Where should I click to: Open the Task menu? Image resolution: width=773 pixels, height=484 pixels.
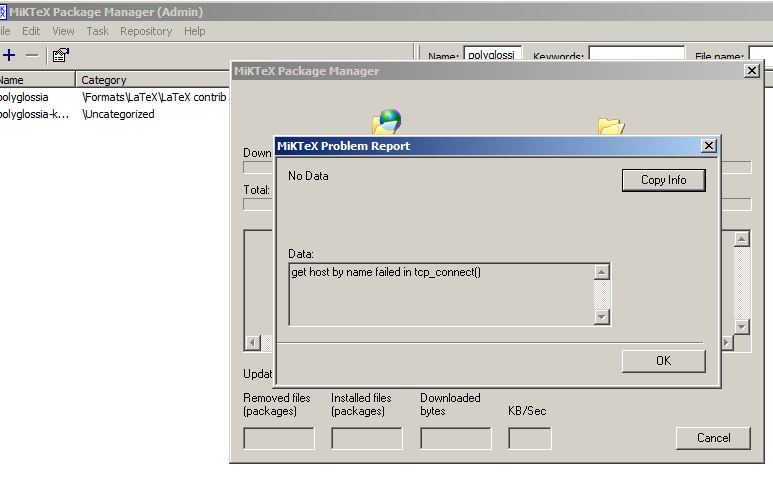[97, 31]
